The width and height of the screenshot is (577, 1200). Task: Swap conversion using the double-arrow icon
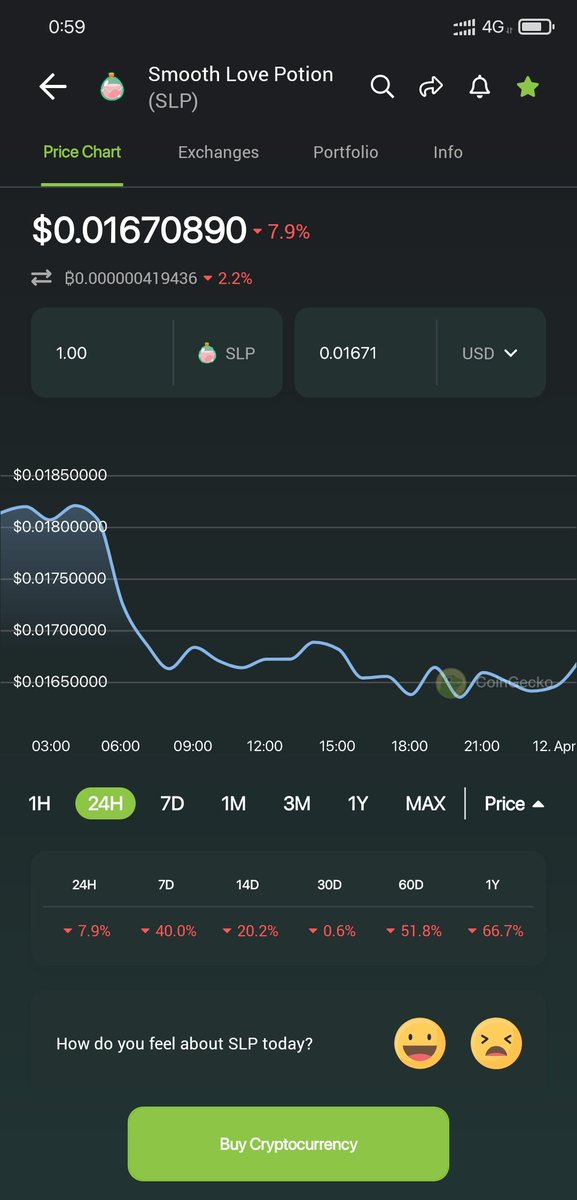pyautogui.click(x=41, y=278)
